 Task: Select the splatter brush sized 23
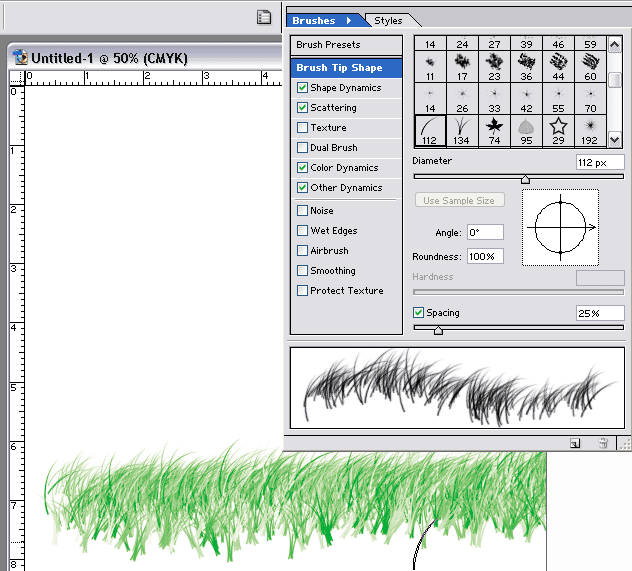pos(494,67)
